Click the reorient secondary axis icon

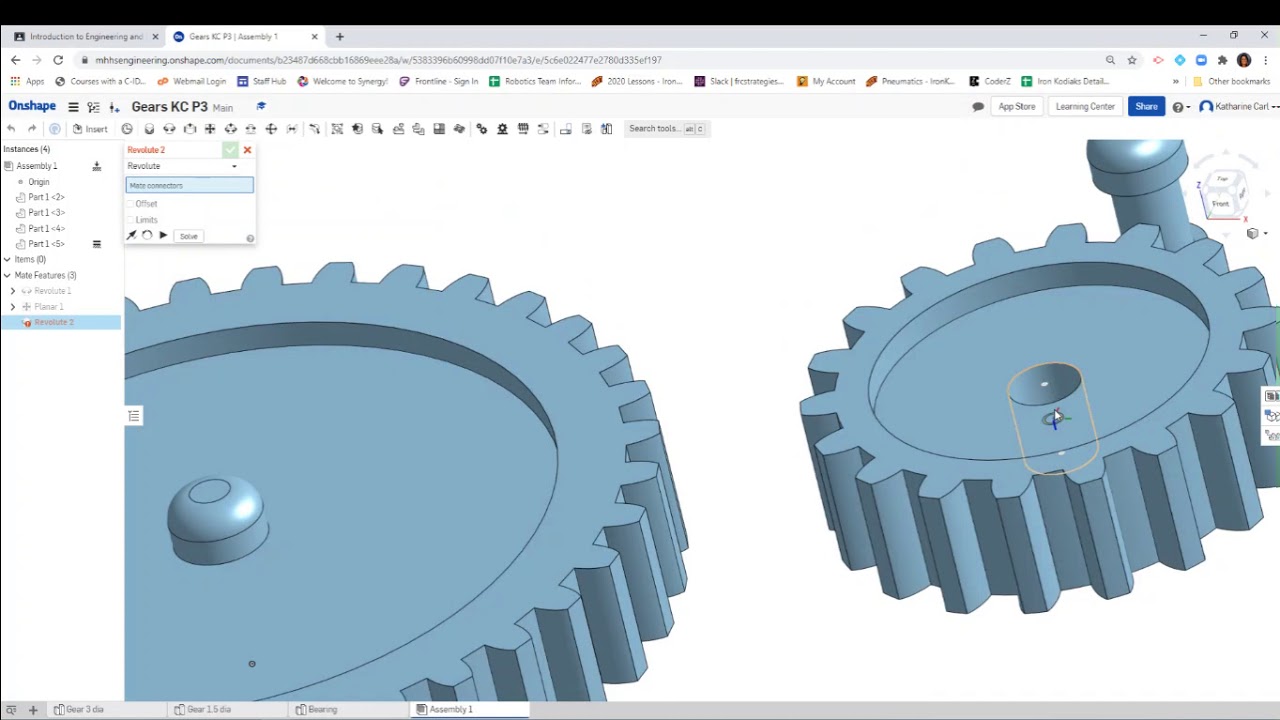tap(147, 236)
